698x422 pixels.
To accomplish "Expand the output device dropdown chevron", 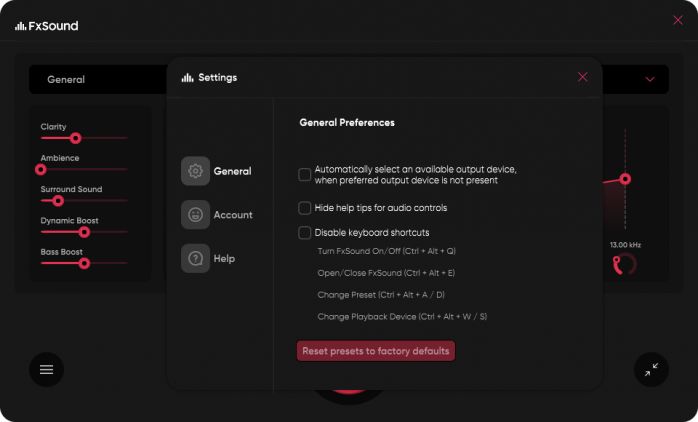I will pos(649,79).
